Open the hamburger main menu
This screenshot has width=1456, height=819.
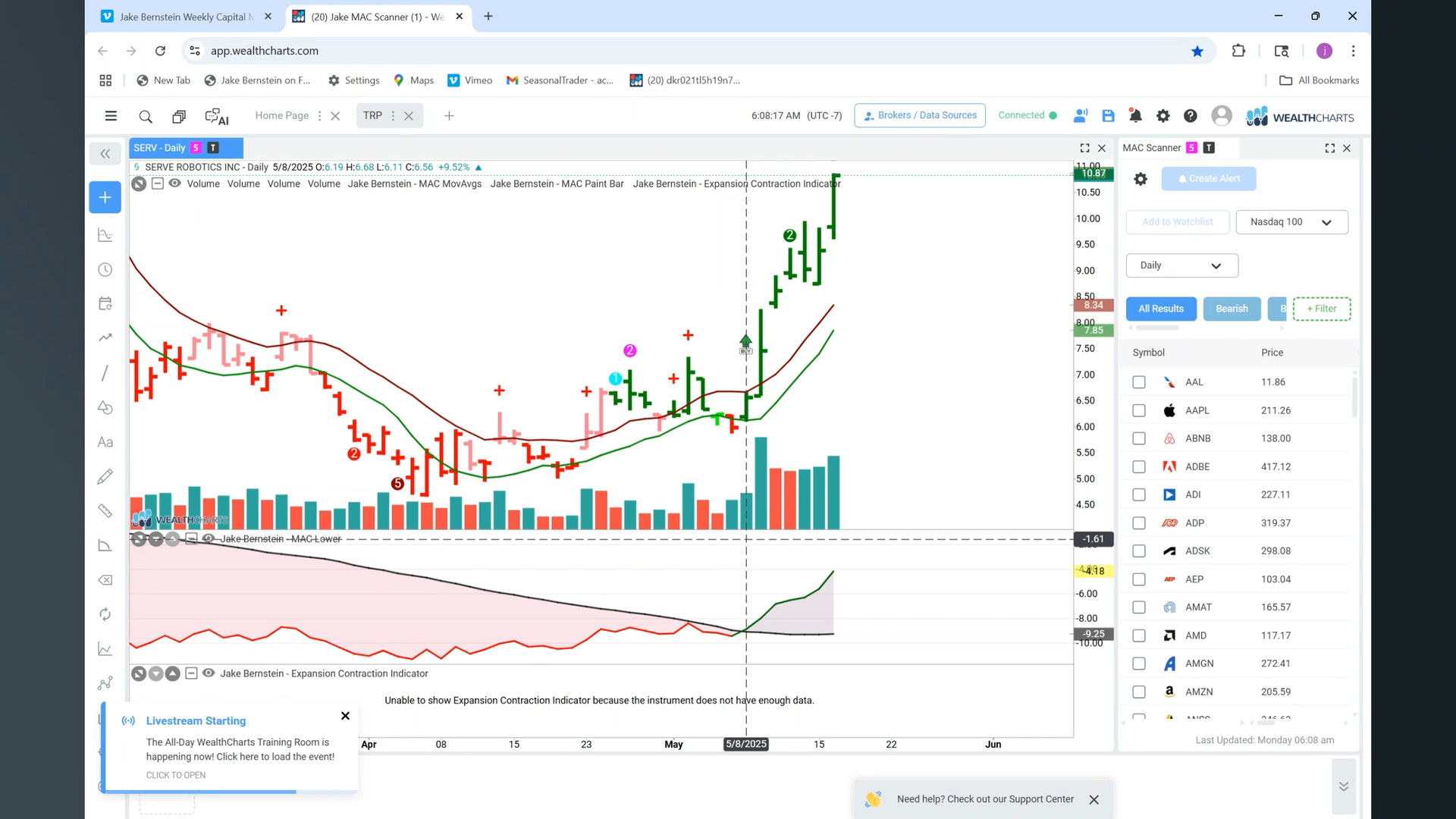coord(111,116)
